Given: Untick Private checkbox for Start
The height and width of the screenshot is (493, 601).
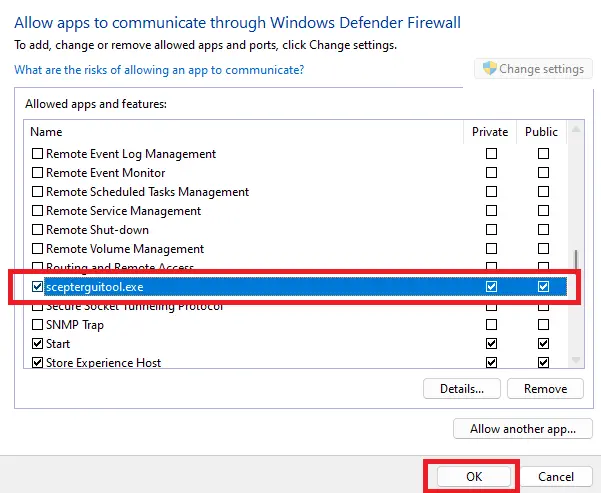Looking at the screenshot, I should tap(491, 343).
